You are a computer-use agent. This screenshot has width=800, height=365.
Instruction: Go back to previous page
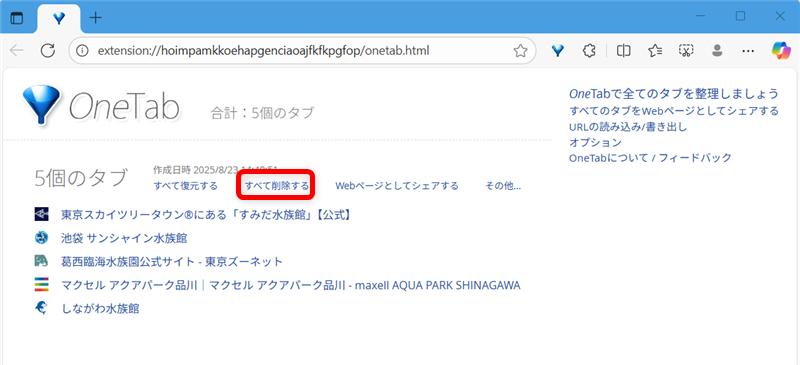pos(17,50)
